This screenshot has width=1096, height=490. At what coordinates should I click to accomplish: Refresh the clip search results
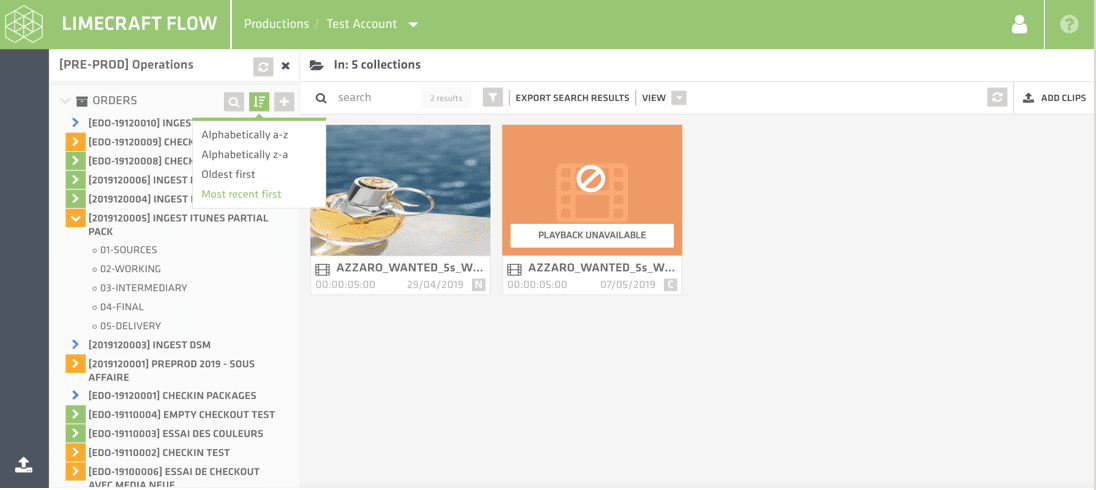997,98
